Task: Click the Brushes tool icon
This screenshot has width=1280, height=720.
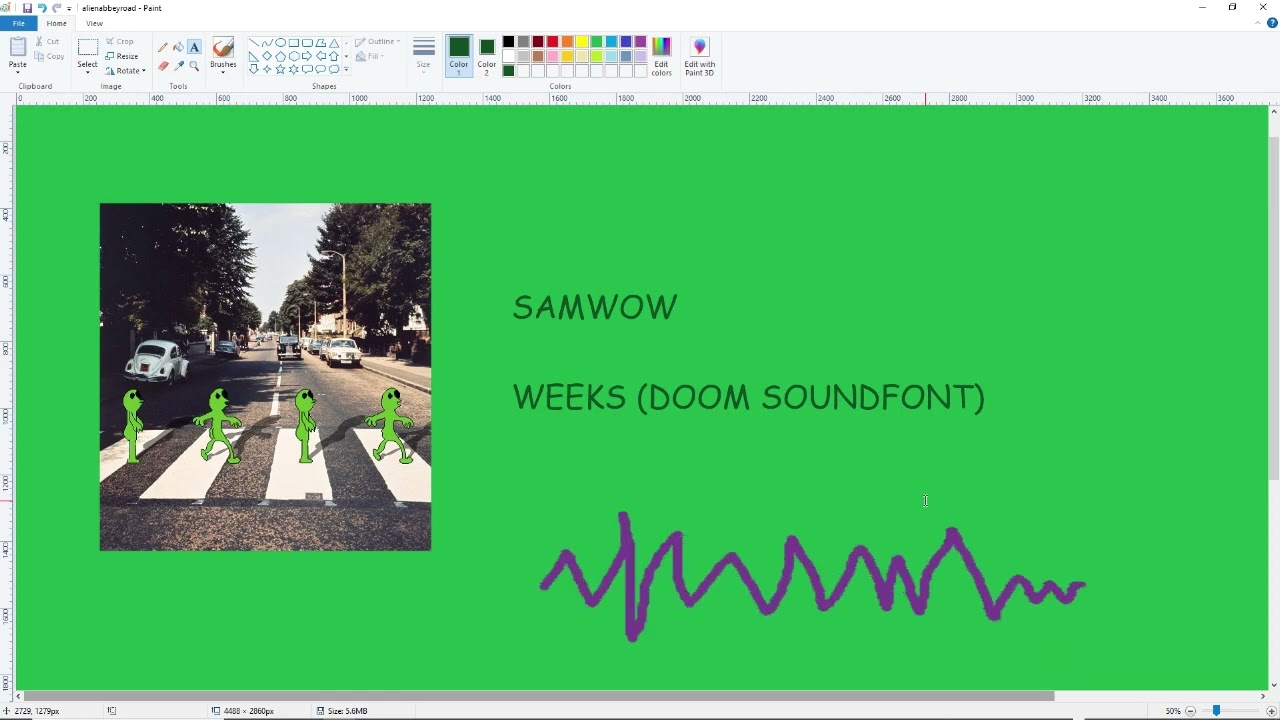Action: (x=223, y=47)
